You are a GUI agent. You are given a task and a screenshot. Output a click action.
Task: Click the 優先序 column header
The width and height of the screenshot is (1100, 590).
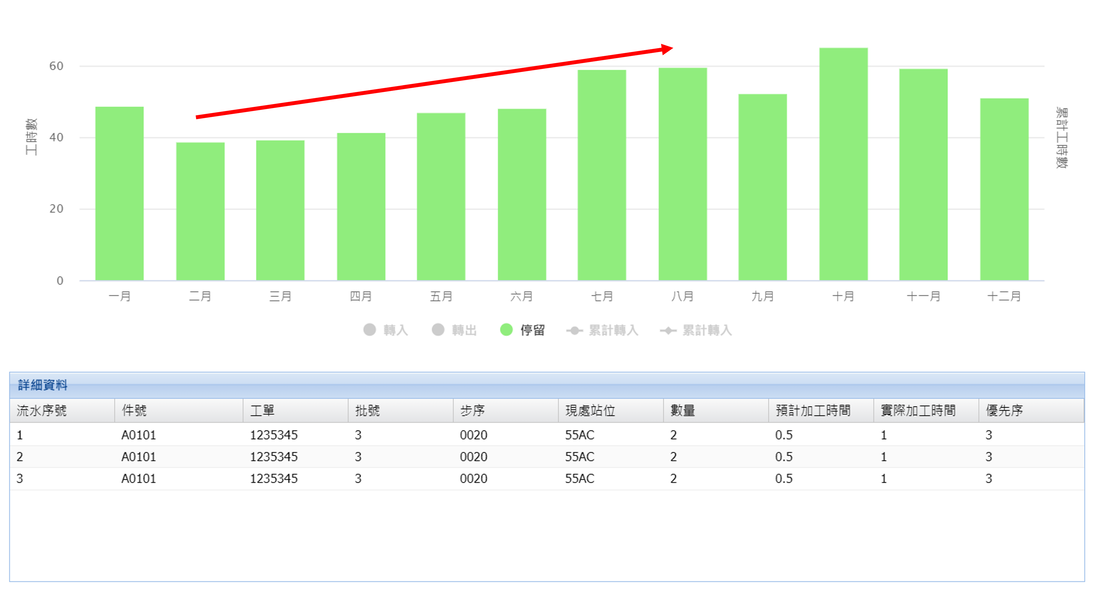coord(1031,411)
